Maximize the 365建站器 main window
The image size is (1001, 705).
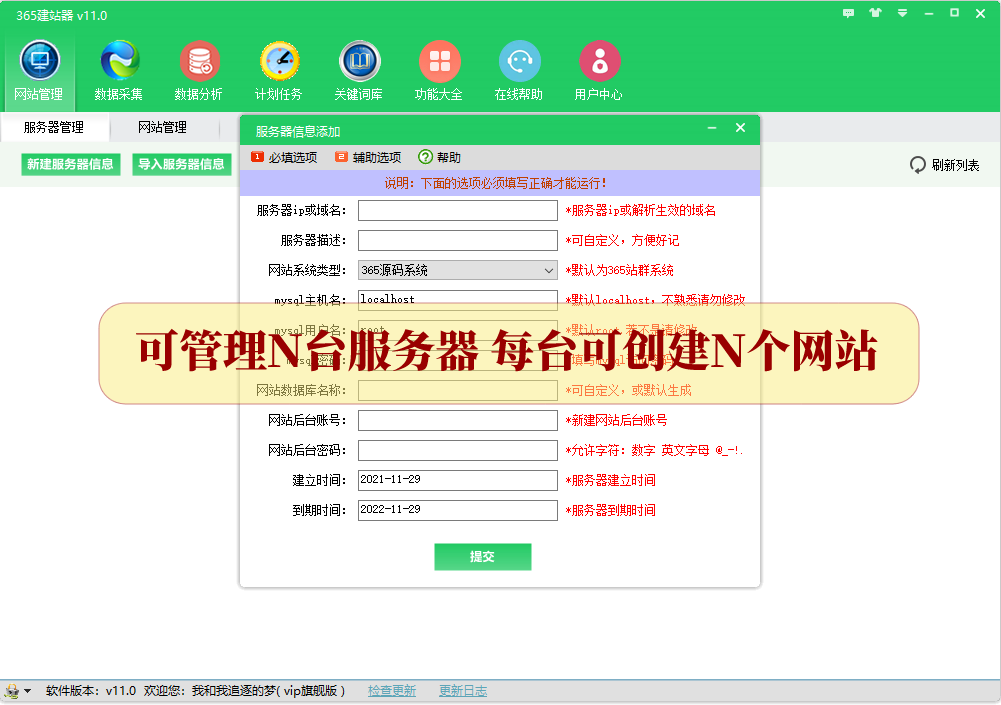tap(954, 13)
